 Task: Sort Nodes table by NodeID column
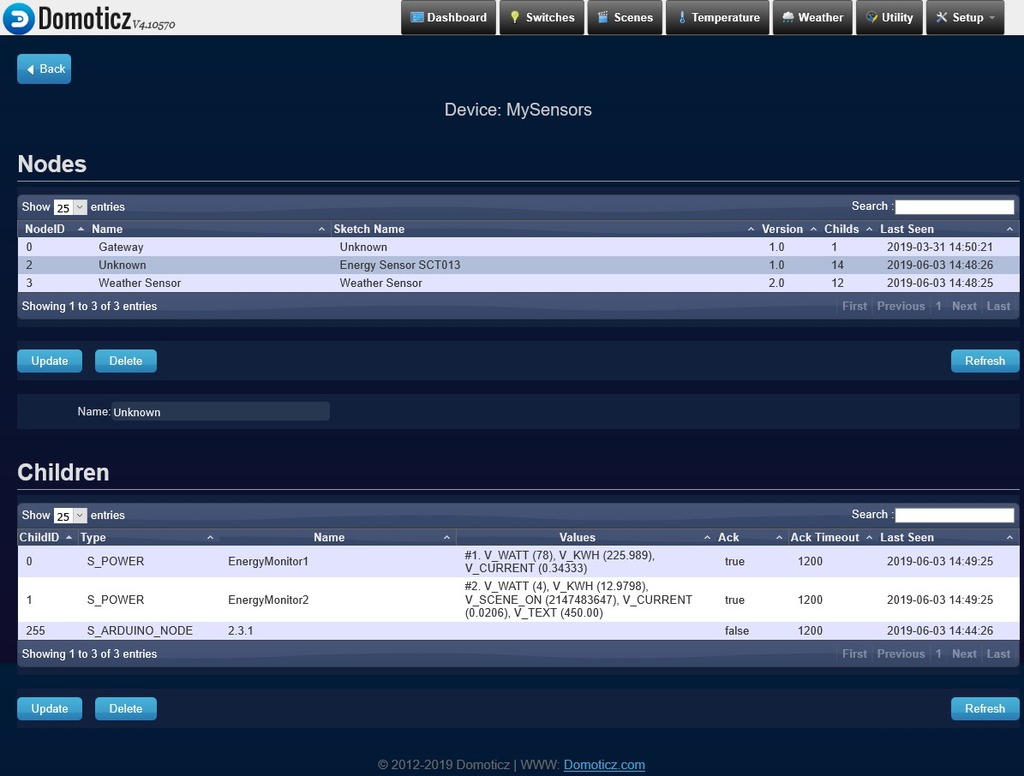click(54, 229)
